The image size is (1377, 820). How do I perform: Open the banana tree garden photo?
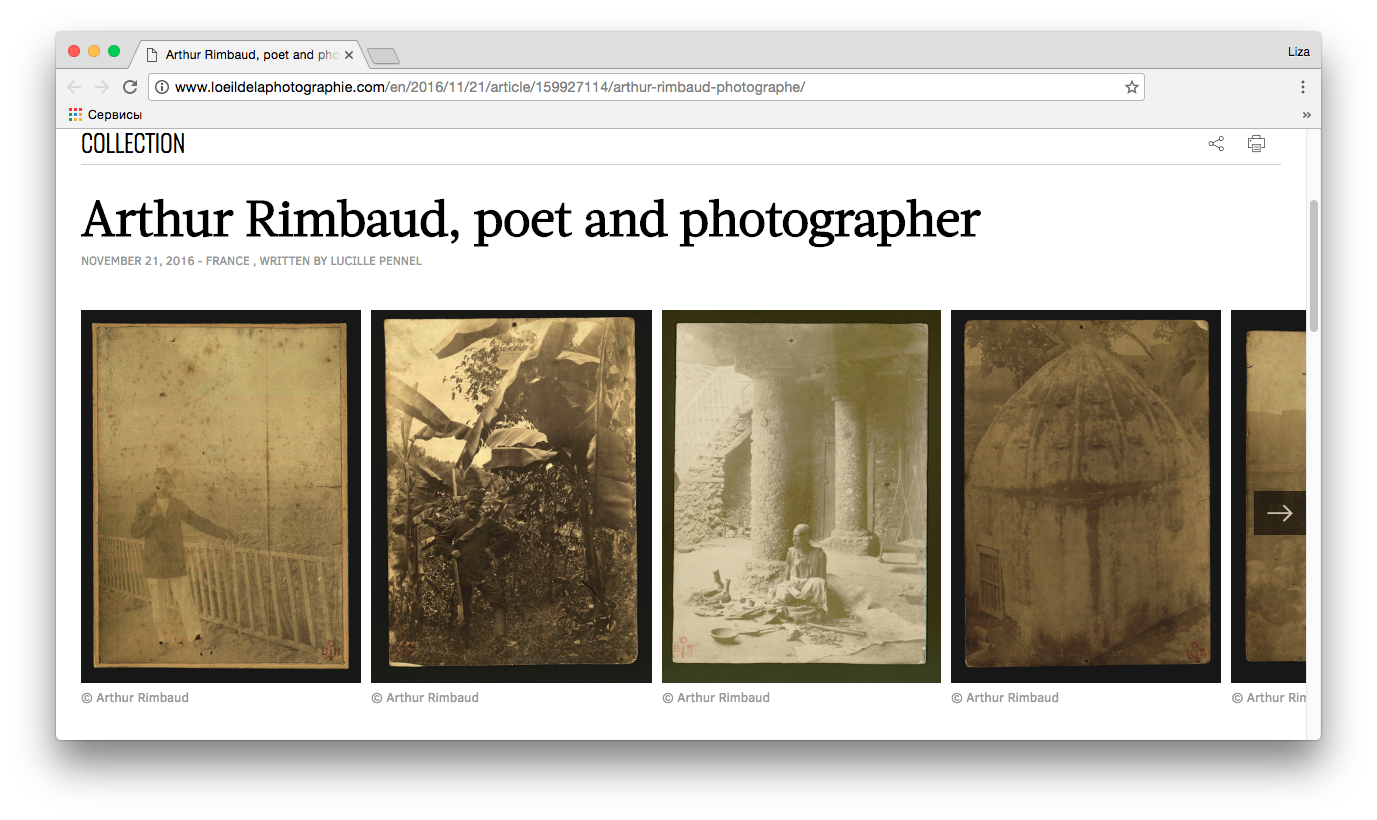pyautogui.click(x=511, y=496)
